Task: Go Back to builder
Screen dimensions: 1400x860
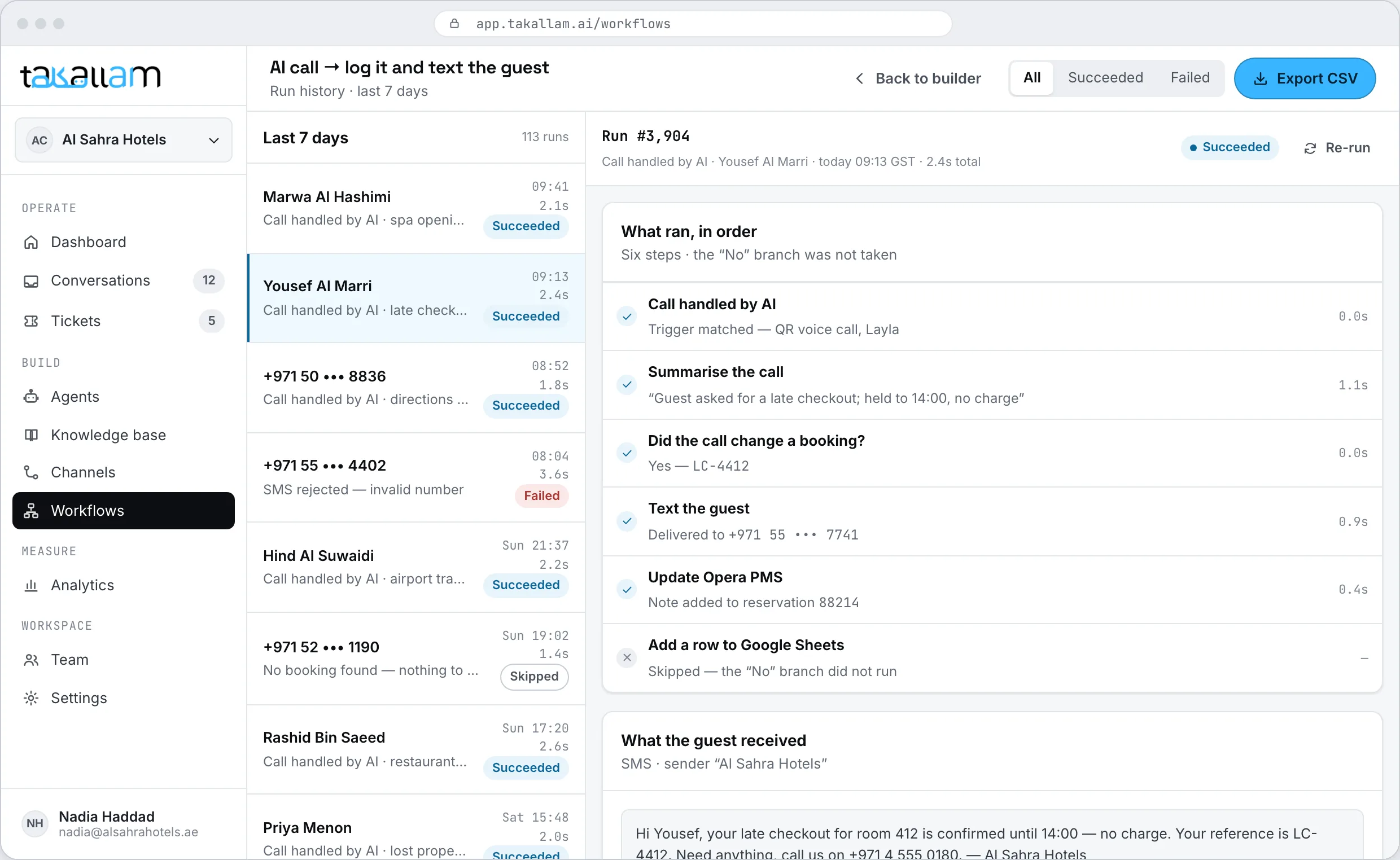Action: click(x=918, y=78)
